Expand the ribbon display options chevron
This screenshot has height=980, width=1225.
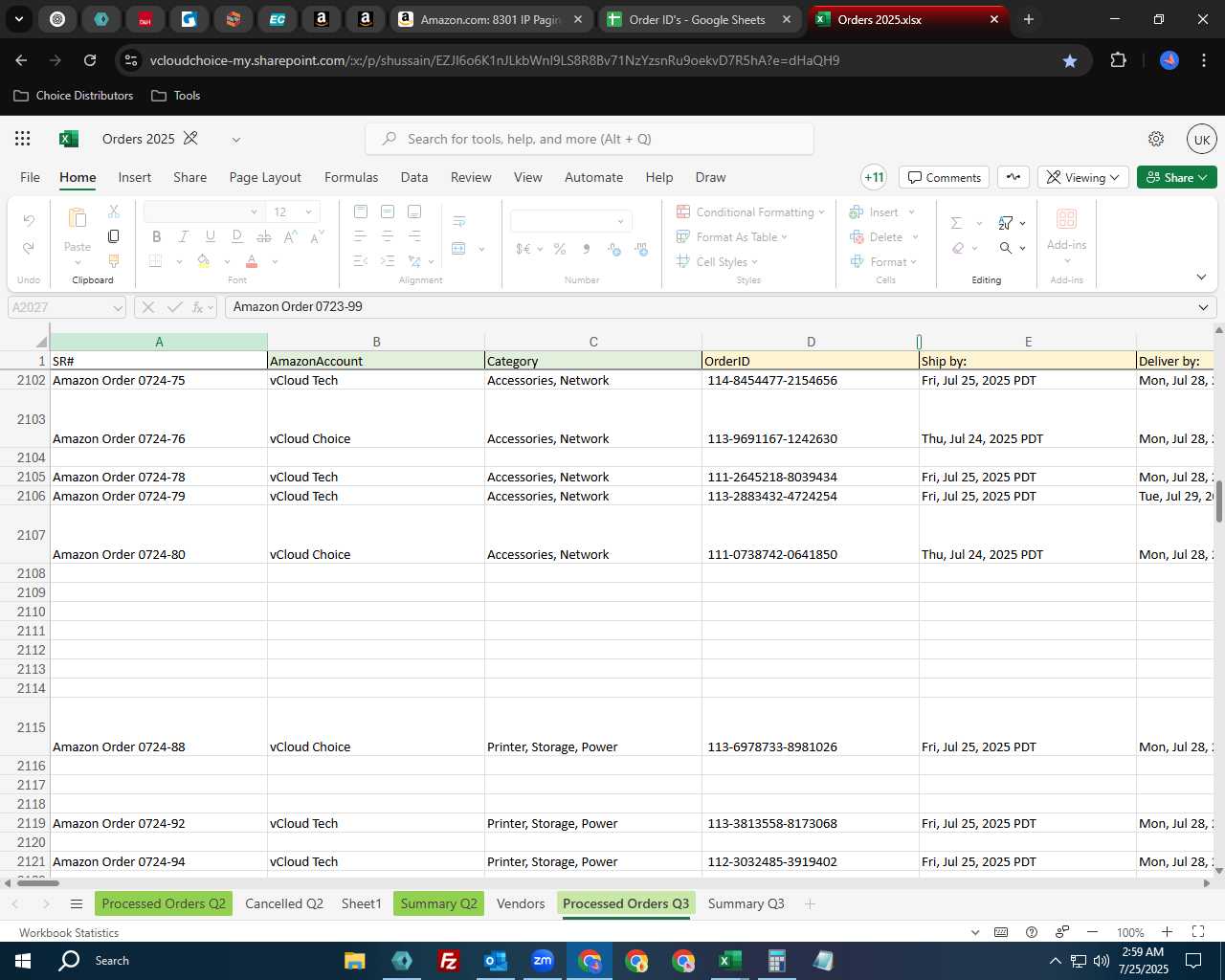click(x=1201, y=277)
